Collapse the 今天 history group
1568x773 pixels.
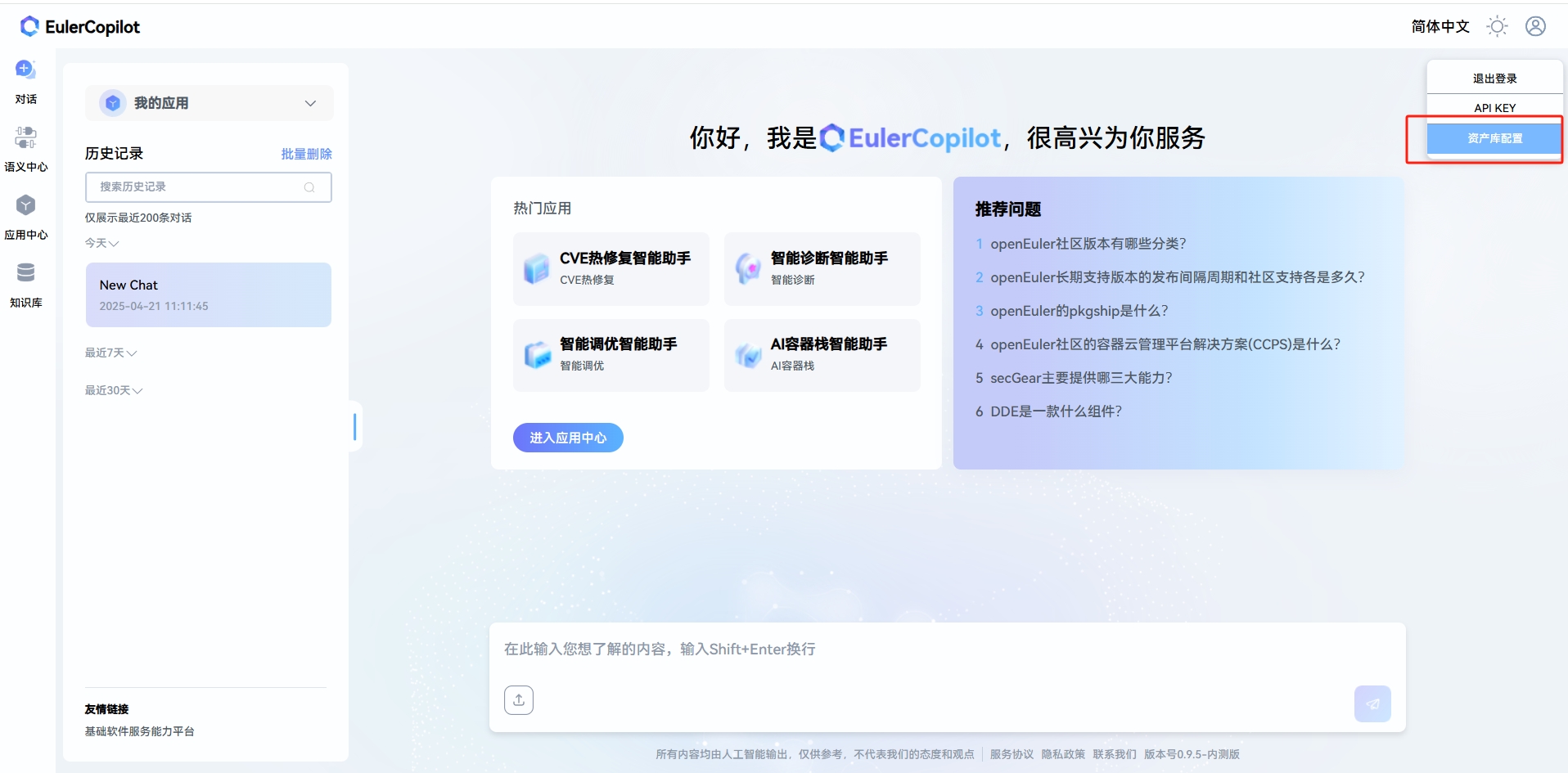[102, 243]
